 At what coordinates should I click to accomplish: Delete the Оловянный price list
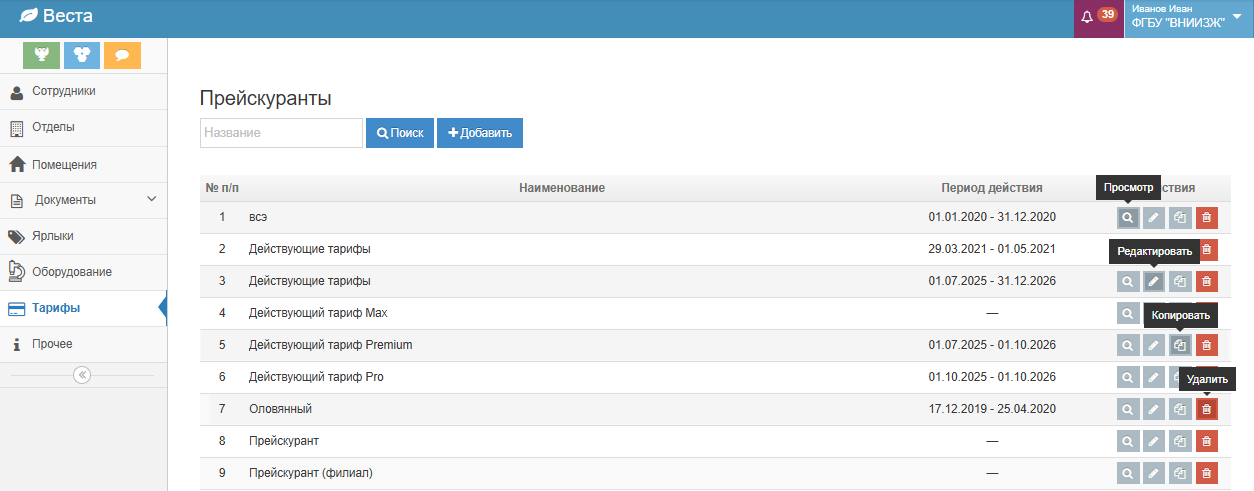(1206, 410)
